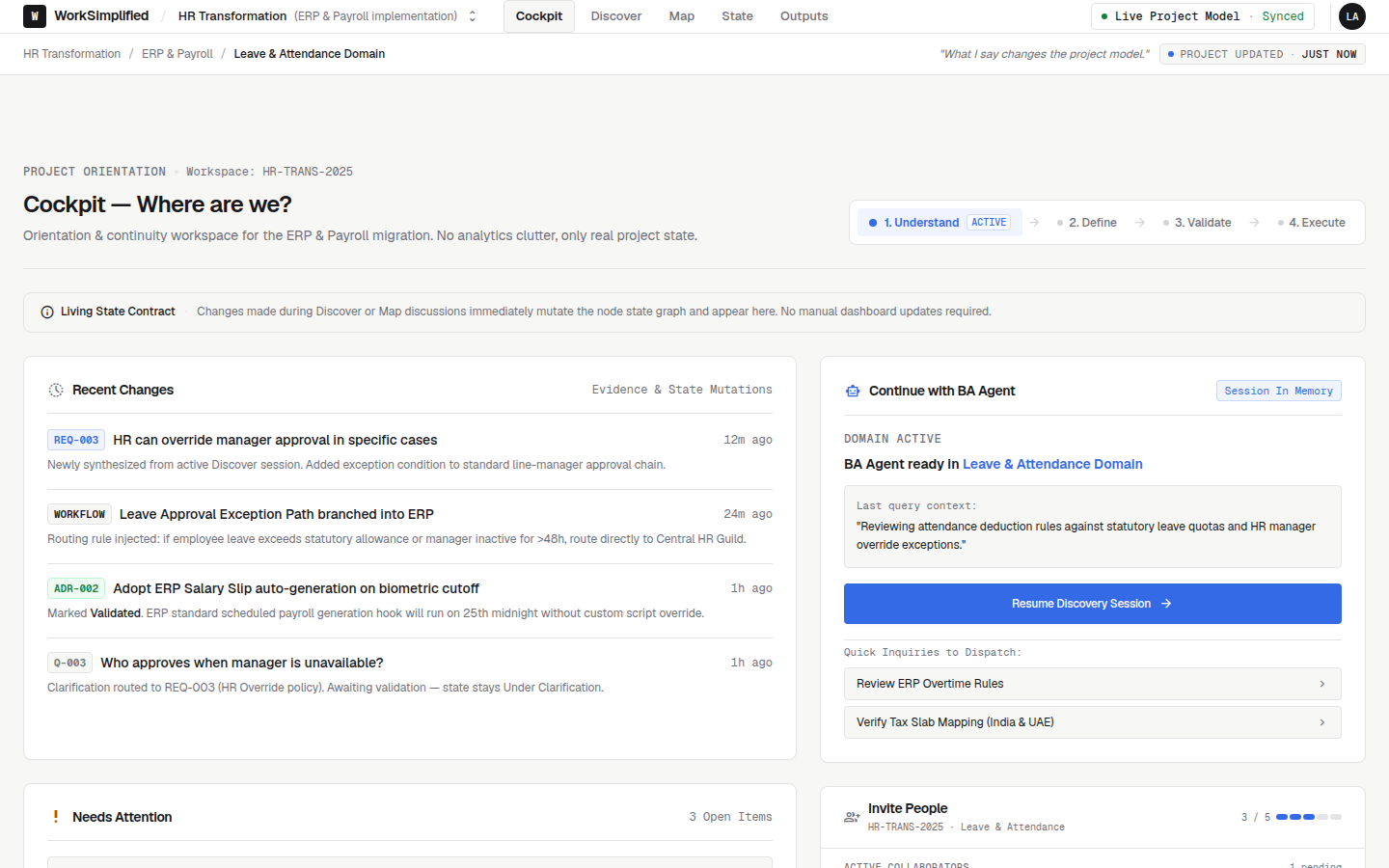This screenshot has height=868, width=1389.
Task: Click the invite seats progress bar
Action: click(x=1309, y=817)
